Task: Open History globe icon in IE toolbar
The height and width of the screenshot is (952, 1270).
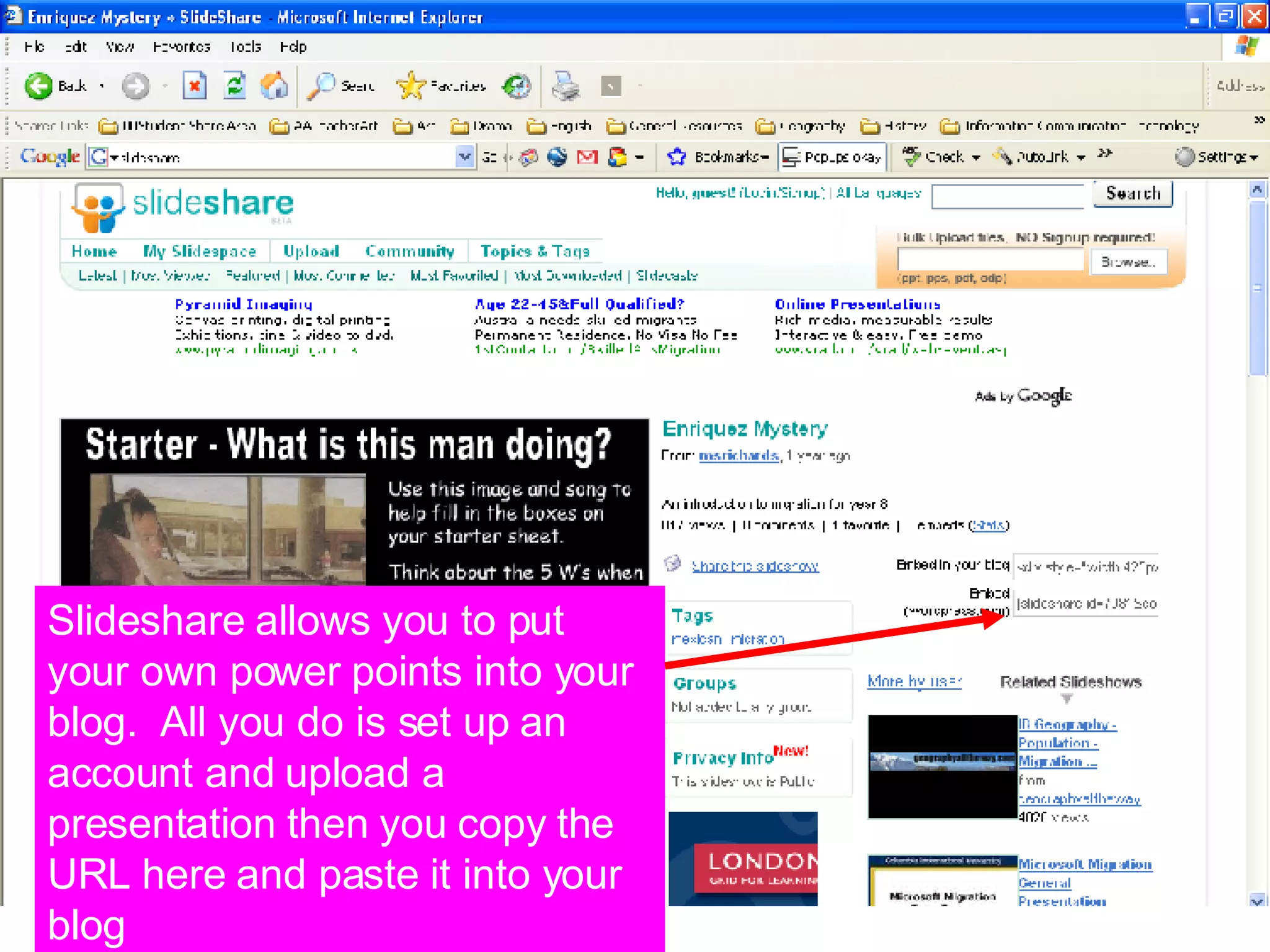Action: coord(517,86)
